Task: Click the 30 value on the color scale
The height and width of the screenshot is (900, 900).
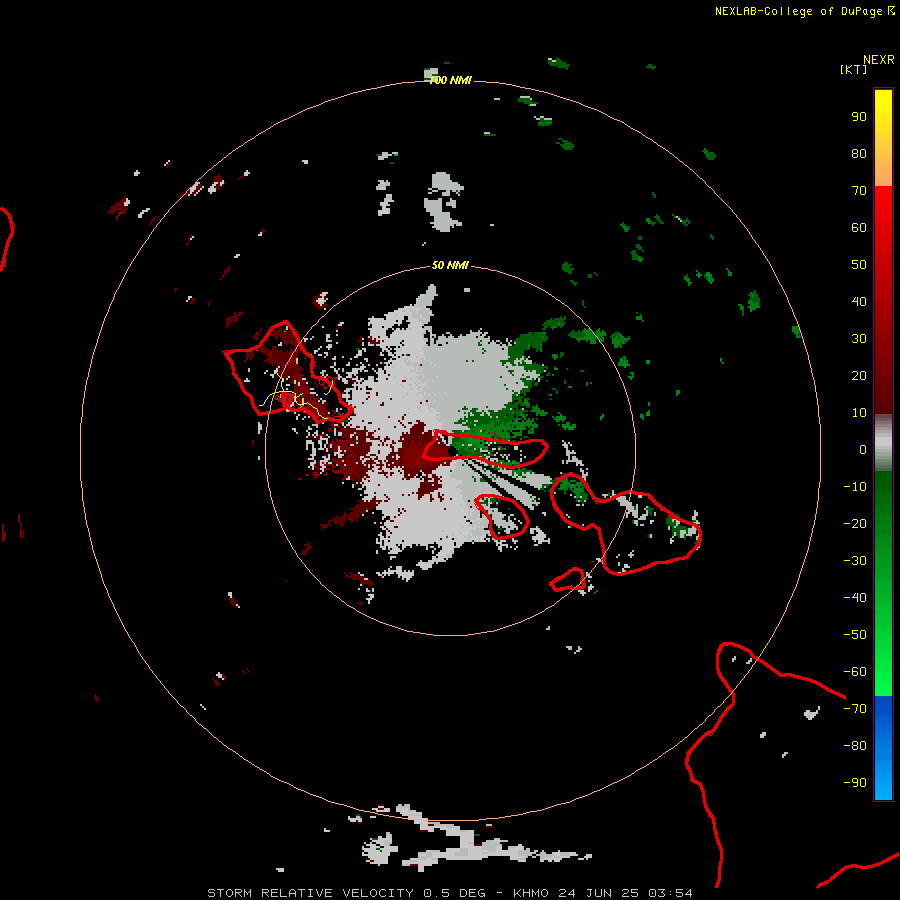Action: click(859, 339)
